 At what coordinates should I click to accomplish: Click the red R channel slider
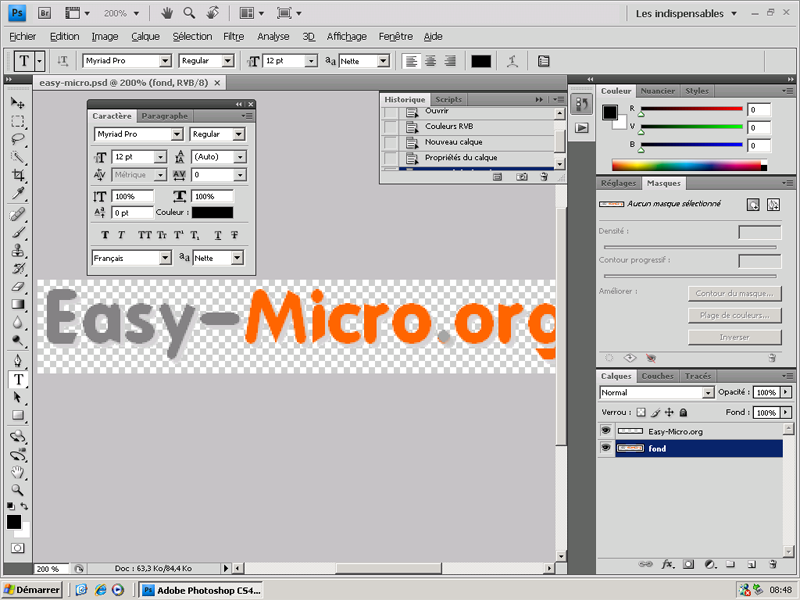691,109
